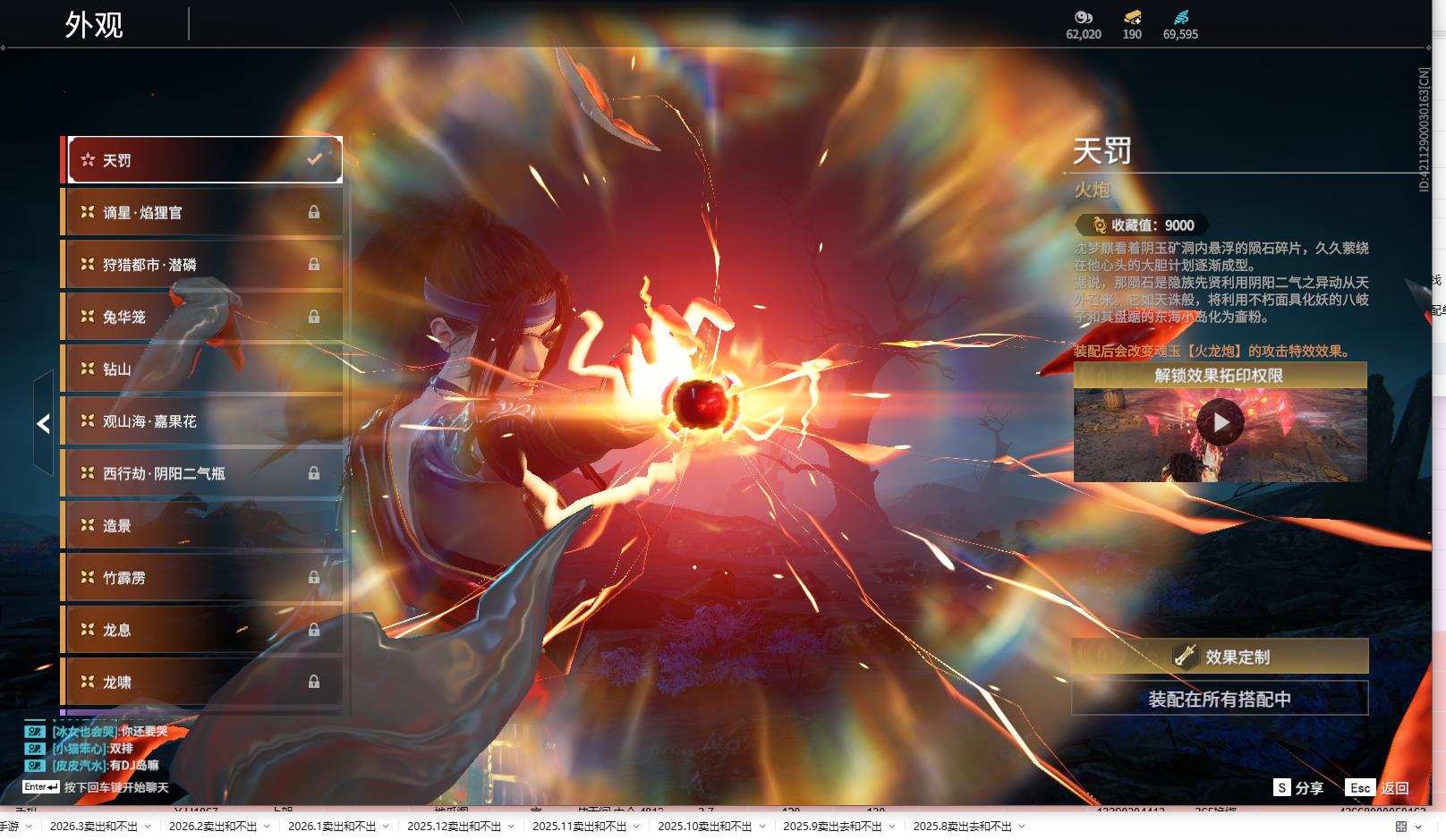Click the 62,020 currency icon
Screen dimensions: 1446x840
pyautogui.click(x=1084, y=17)
